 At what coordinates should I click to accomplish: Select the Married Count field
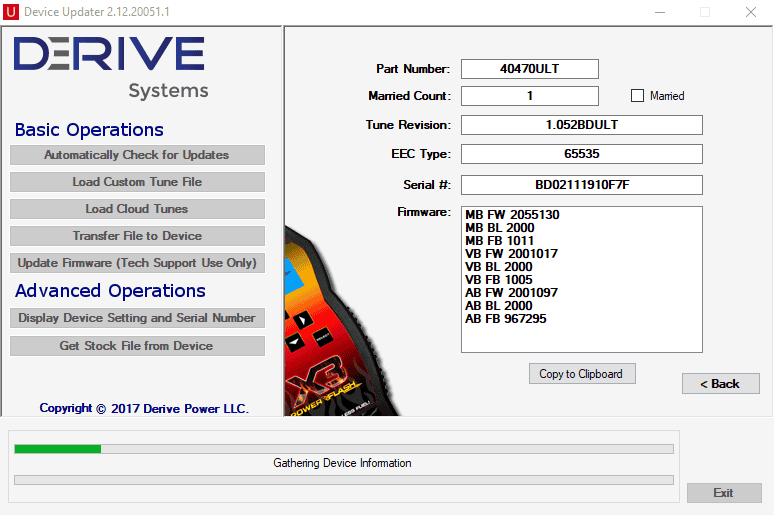click(530, 96)
